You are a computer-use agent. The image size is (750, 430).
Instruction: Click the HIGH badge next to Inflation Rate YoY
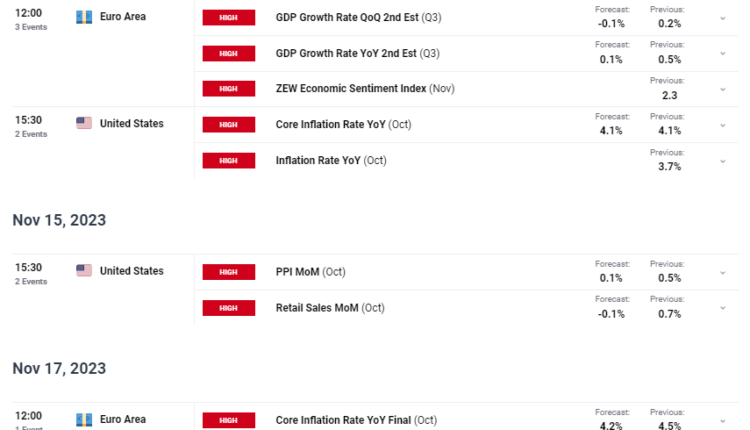click(x=228, y=160)
